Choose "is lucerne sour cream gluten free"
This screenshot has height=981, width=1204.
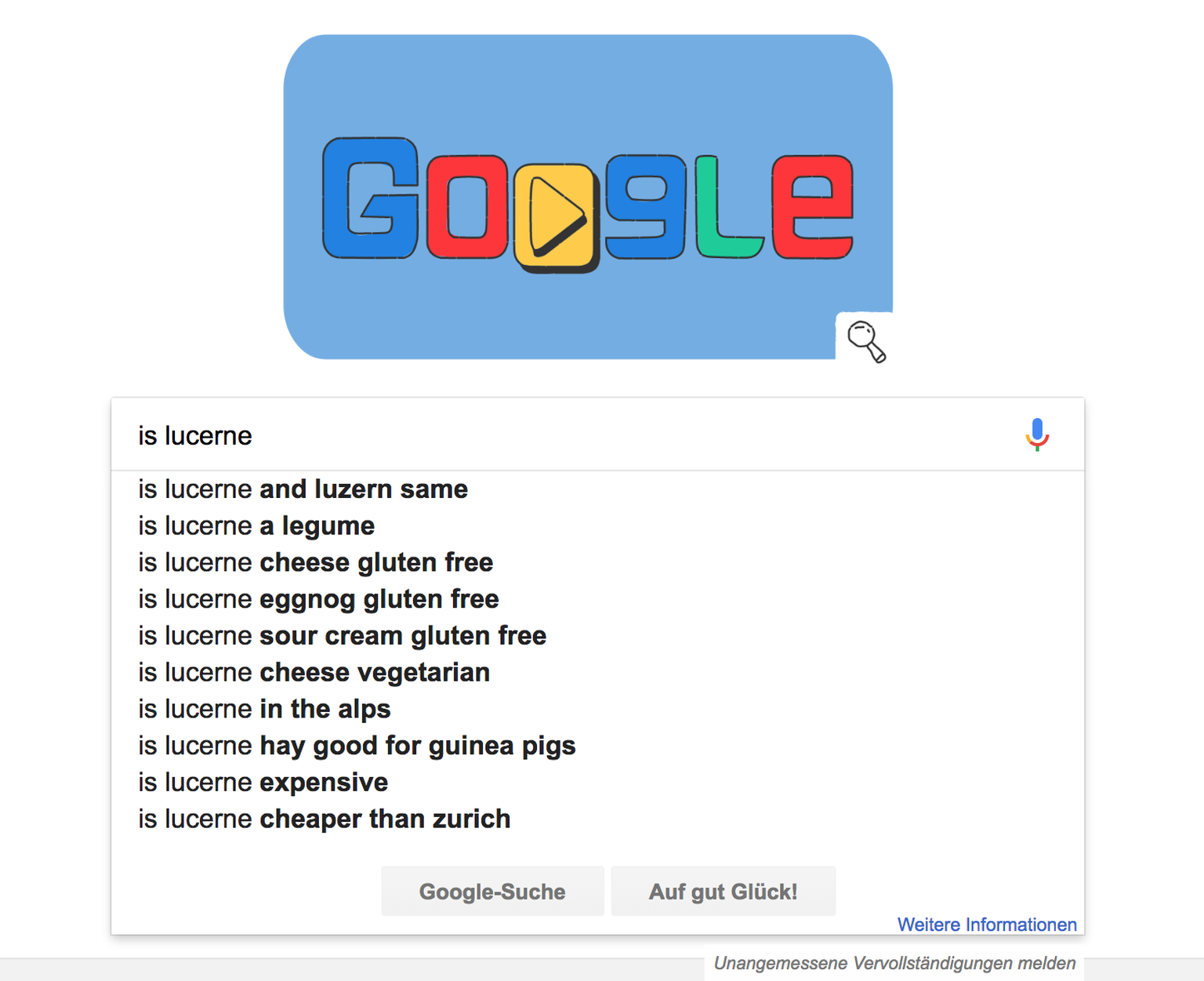(343, 636)
